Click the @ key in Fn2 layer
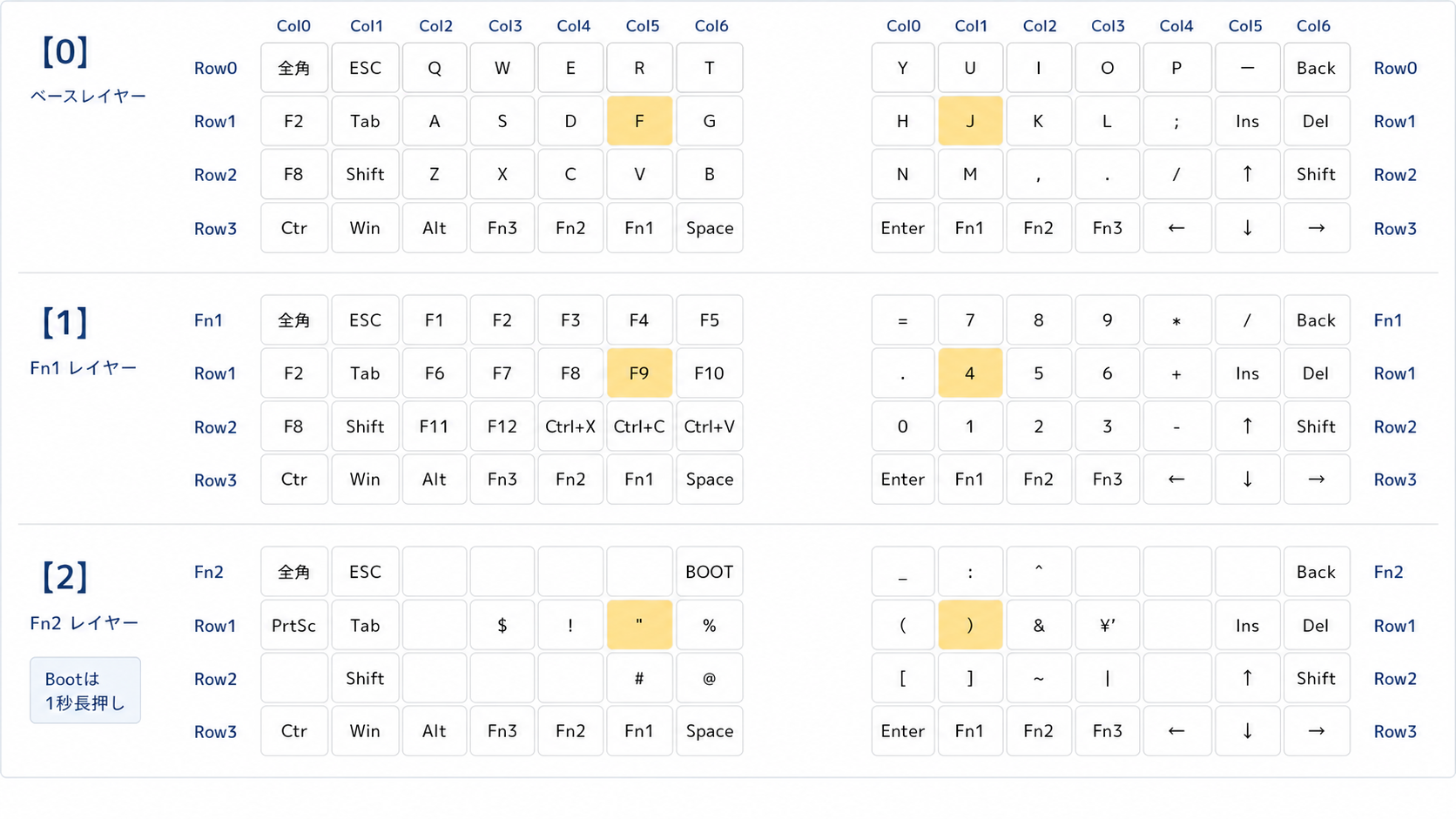The width and height of the screenshot is (1456, 819). coord(709,678)
